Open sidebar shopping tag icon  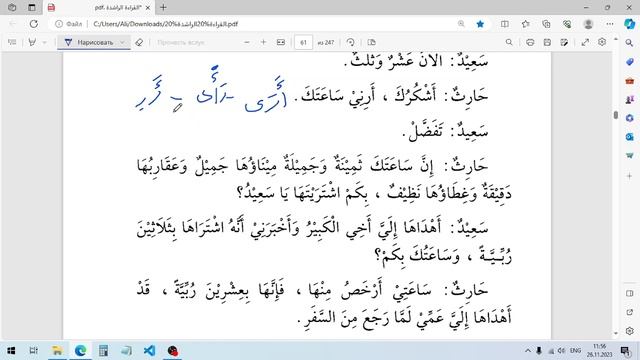click(630, 62)
